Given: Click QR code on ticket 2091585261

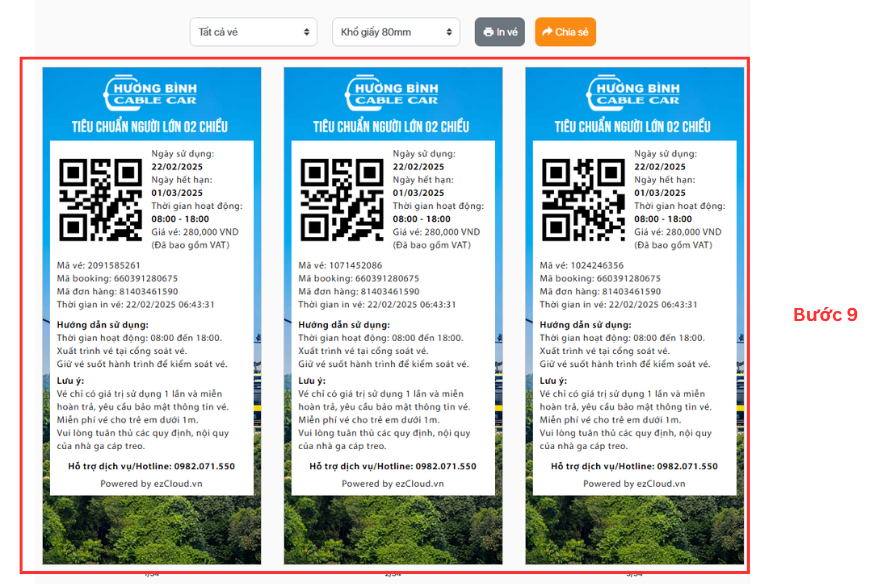Looking at the screenshot, I should tap(100, 198).
